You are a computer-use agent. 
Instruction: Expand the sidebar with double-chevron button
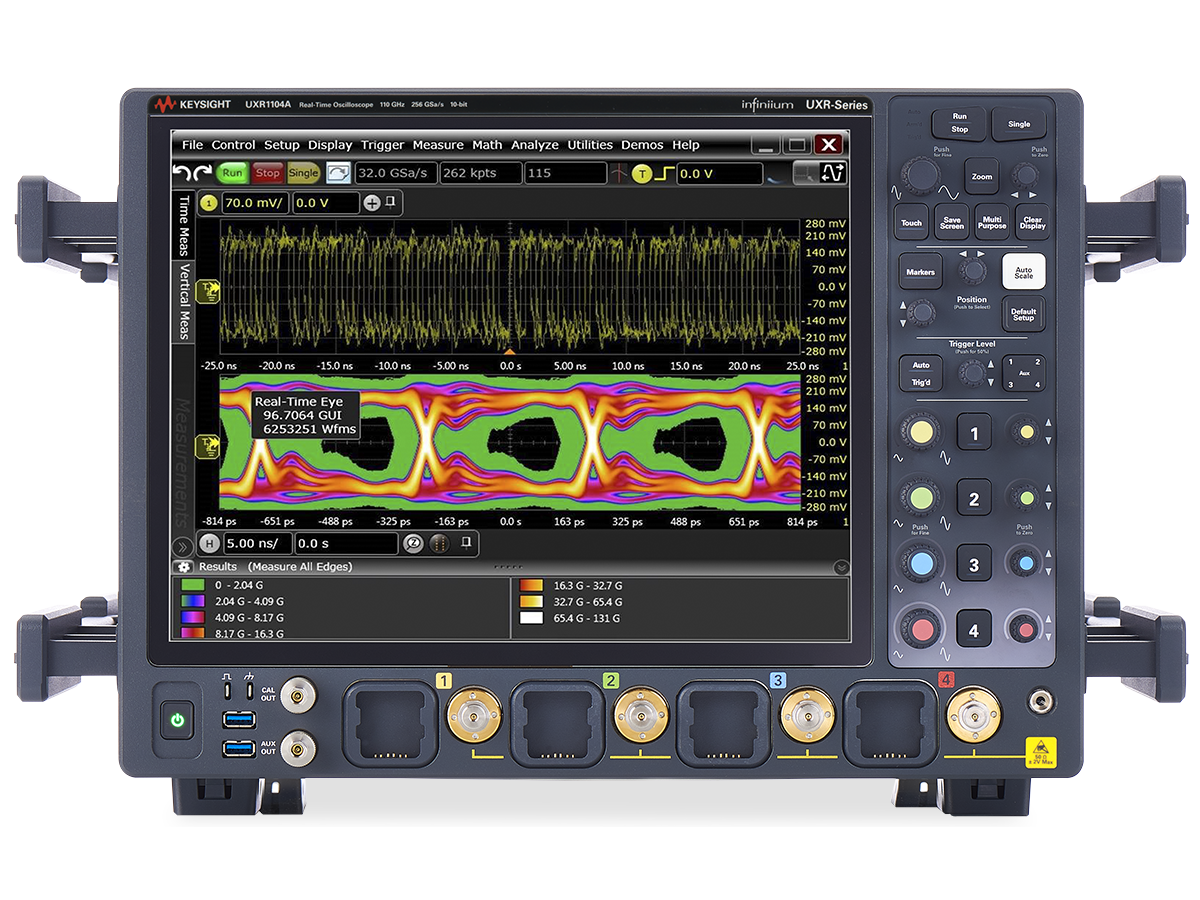184,545
